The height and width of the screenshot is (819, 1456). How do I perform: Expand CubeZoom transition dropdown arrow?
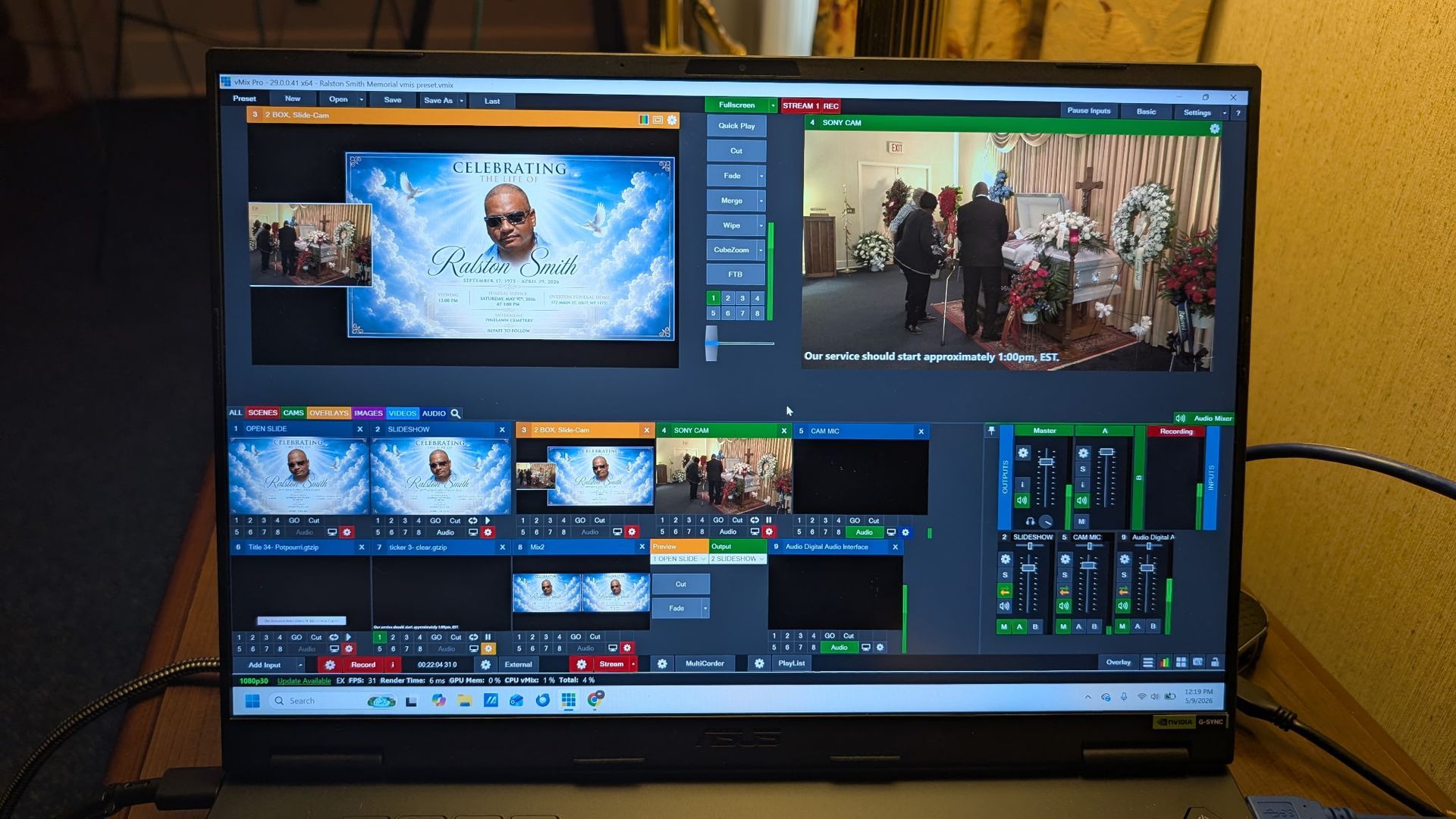761,250
